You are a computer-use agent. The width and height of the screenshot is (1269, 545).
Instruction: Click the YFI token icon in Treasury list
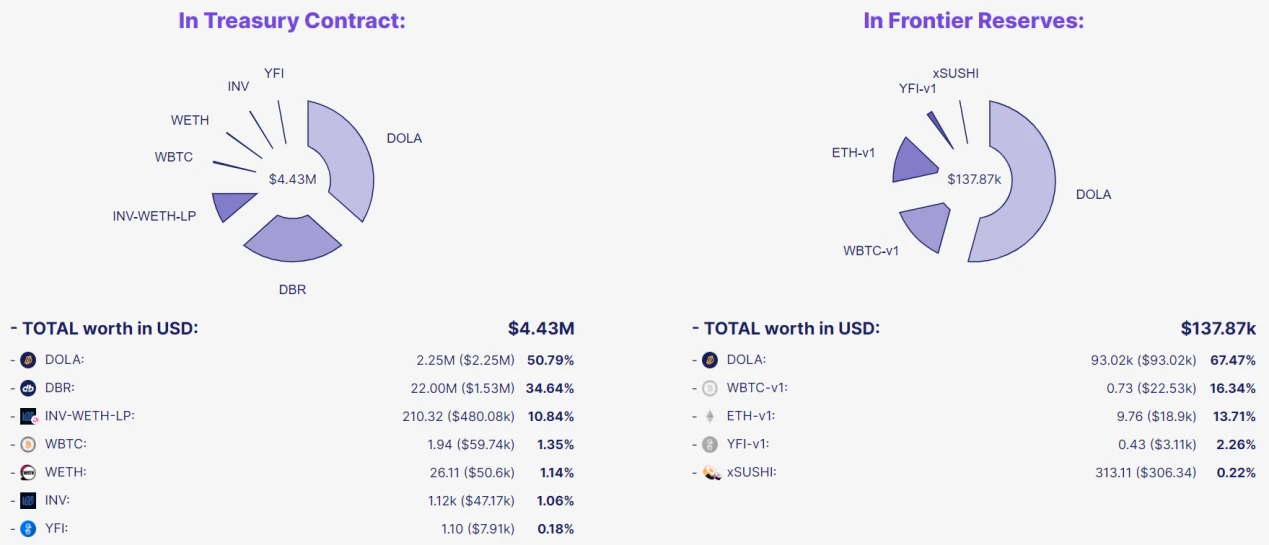point(28,529)
